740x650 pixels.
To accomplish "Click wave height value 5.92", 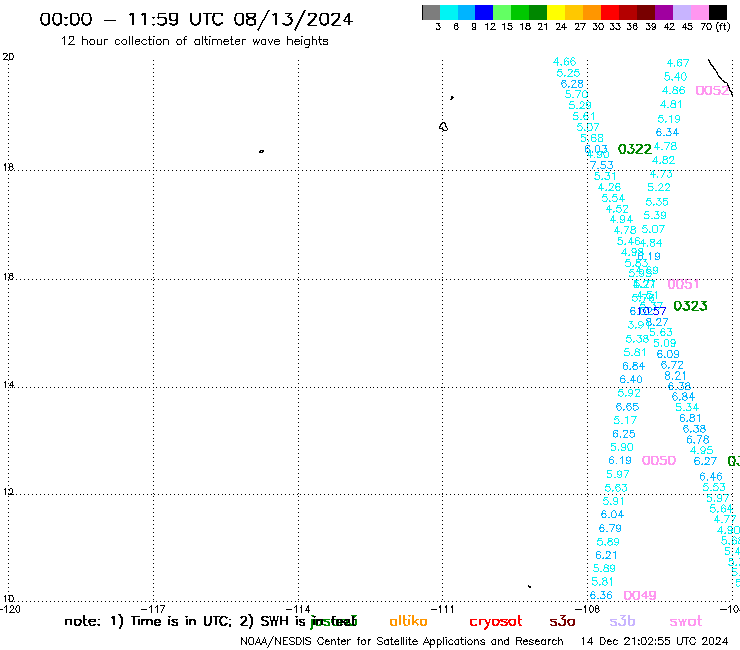I will click(x=629, y=393).
